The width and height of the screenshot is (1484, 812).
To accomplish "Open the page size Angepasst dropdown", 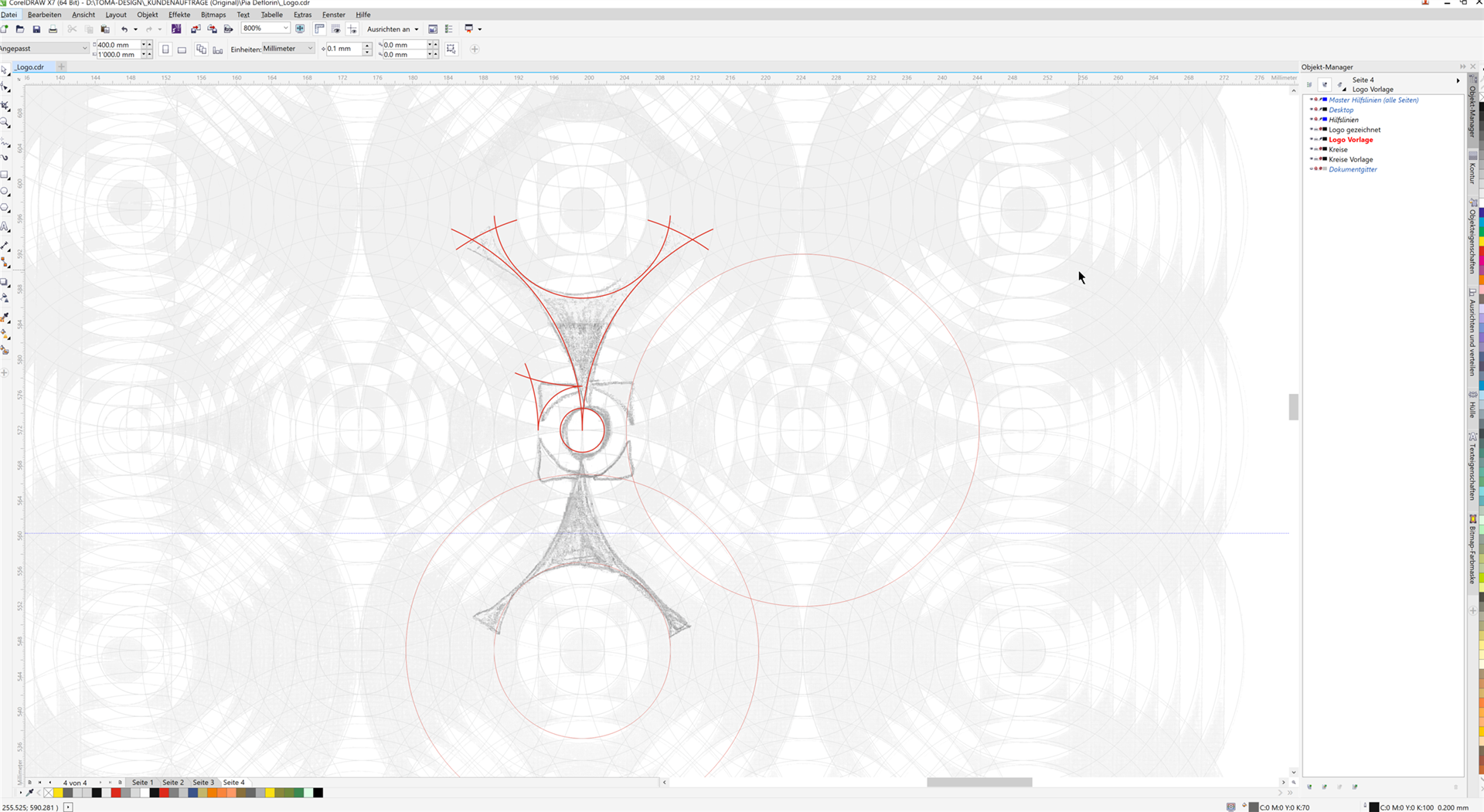I will click(x=84, y=49).
